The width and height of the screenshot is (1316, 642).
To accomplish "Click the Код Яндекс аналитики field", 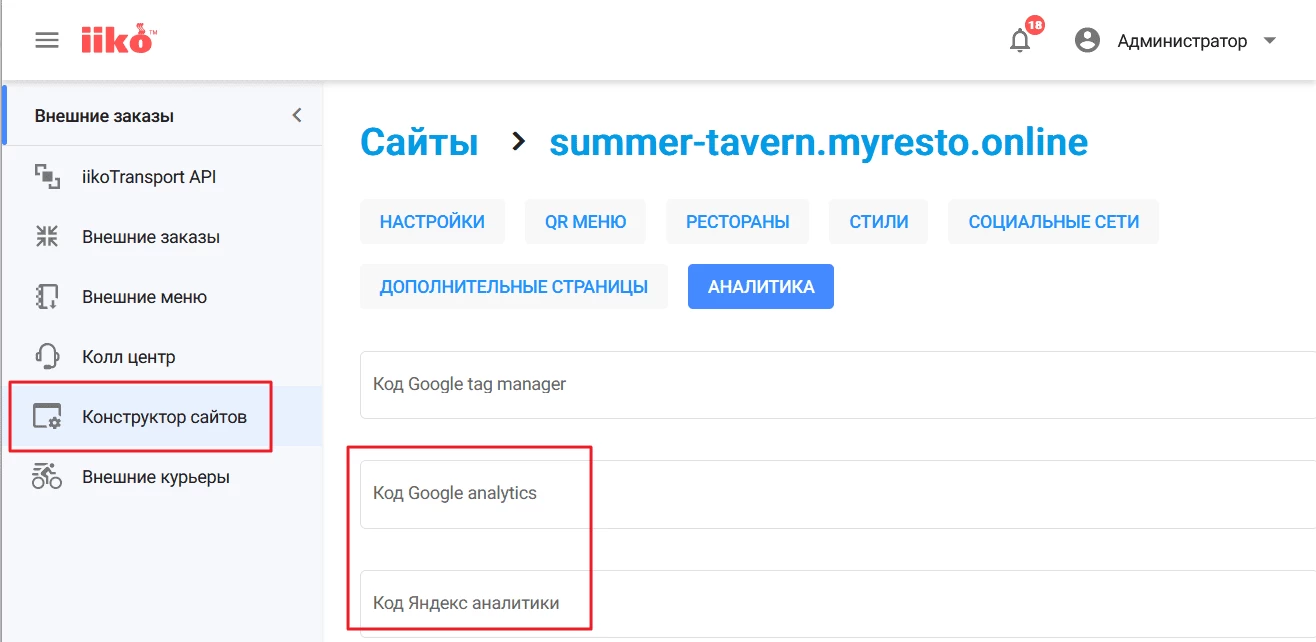I will (x=800, y=604).
